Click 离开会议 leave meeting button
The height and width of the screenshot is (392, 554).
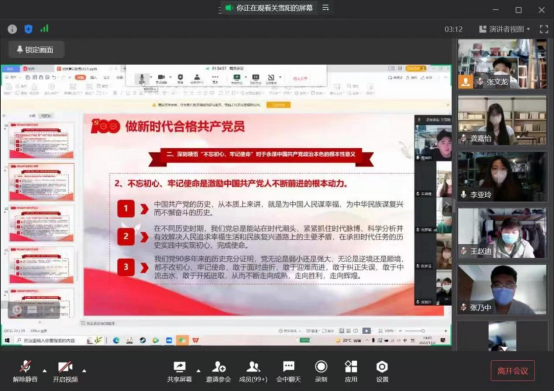pos(512,371)
